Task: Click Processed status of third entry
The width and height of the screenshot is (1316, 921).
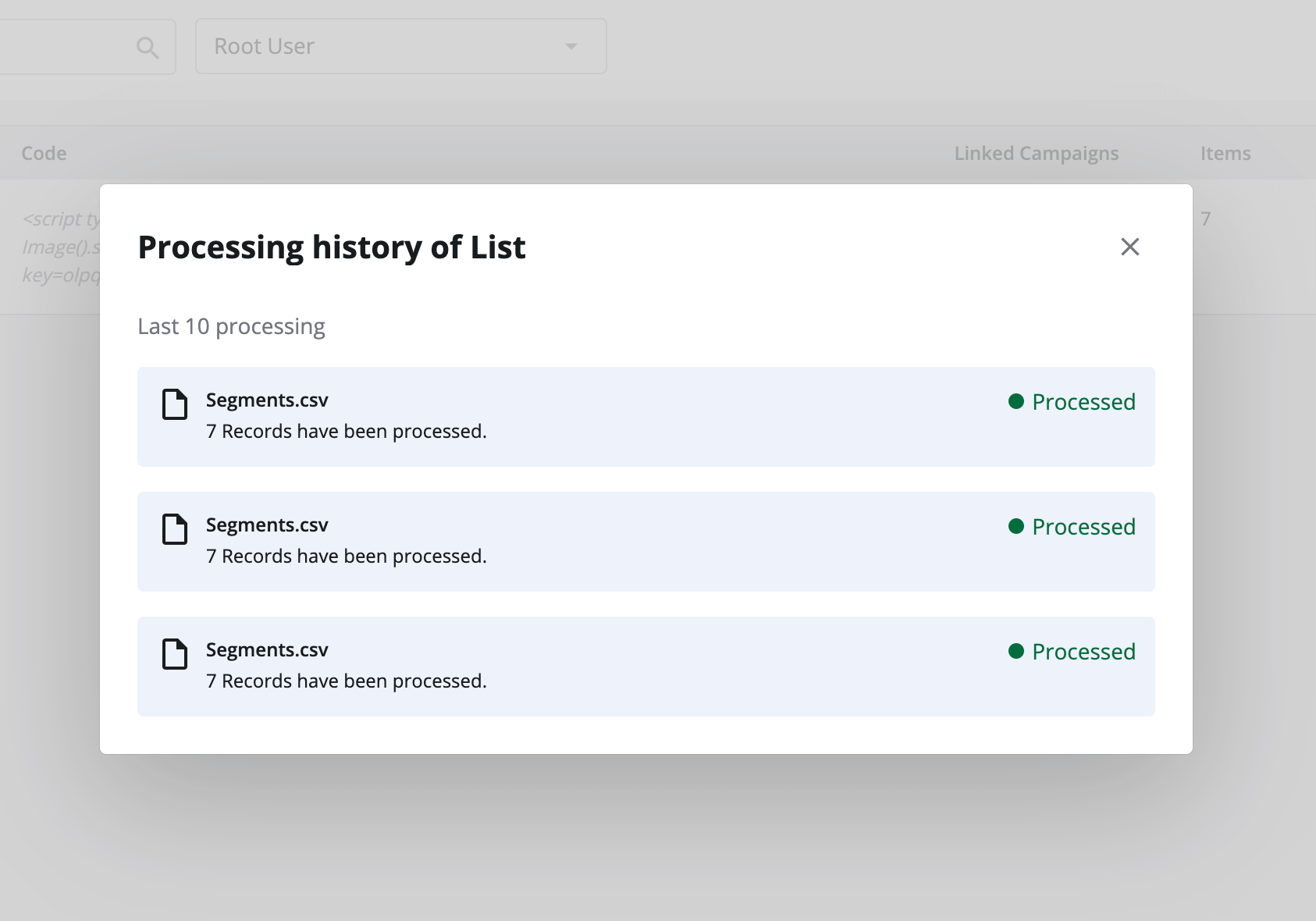Action: [x=1072, y=652]
